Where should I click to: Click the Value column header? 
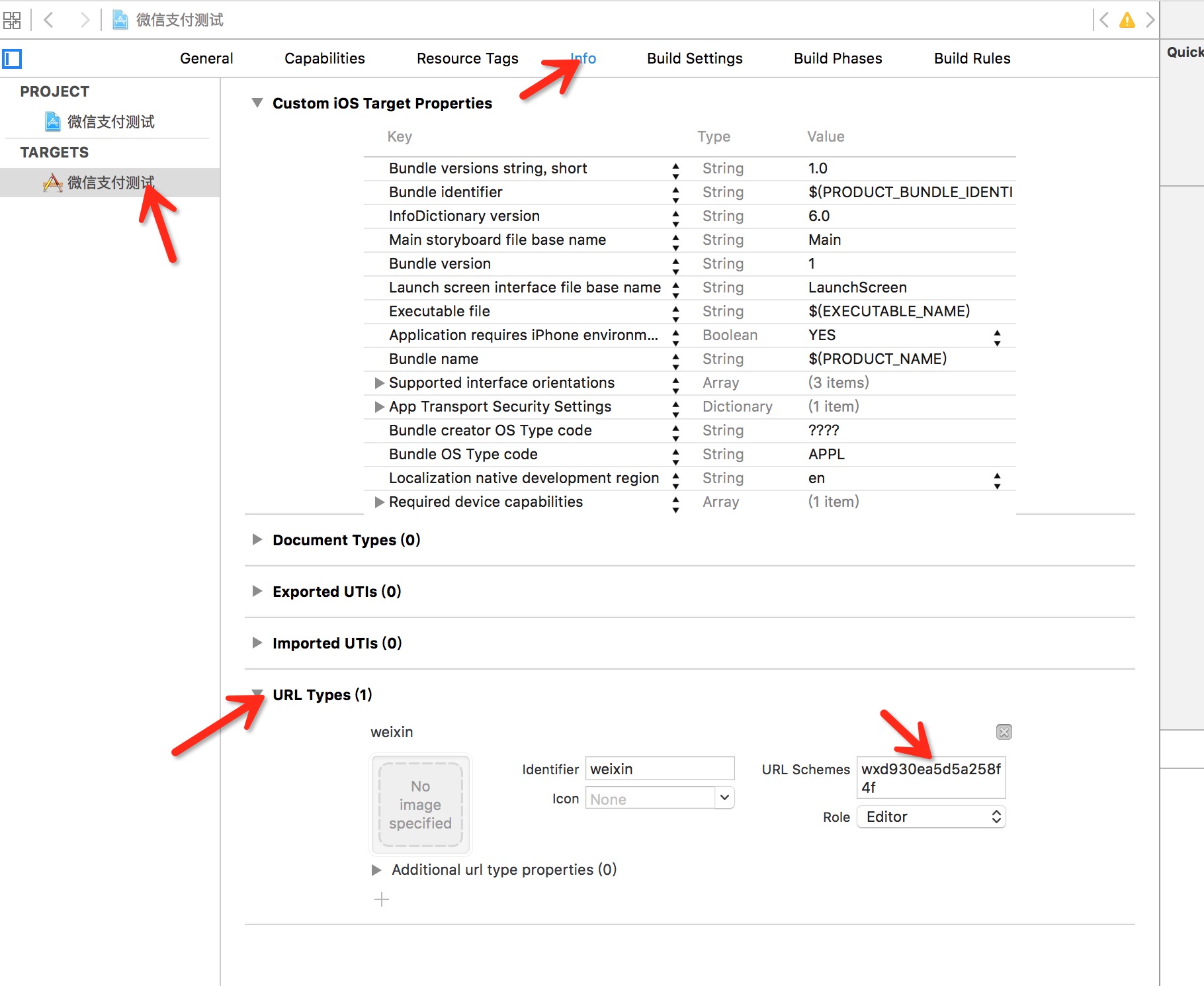[826, 136]
